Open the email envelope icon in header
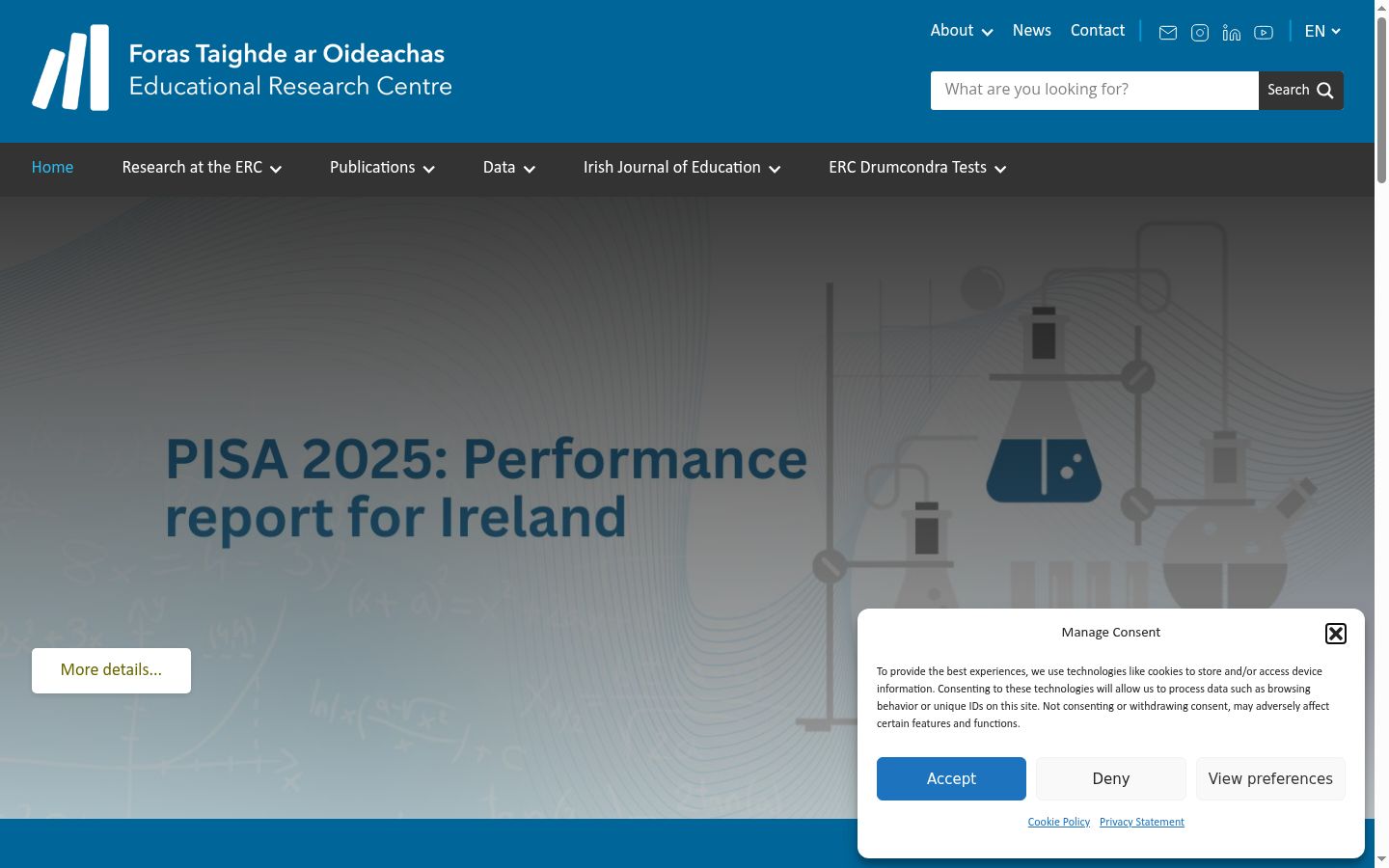This screenshot has width=1389, height=868. click(x=1168, y=33)
